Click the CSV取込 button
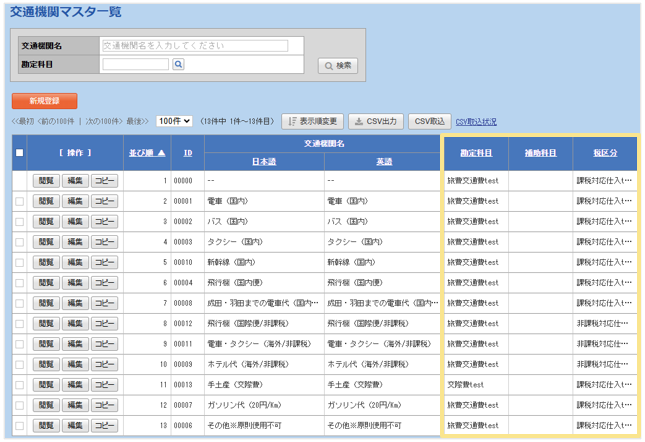Viewport: 645px width, 442px height. (430, 121)
